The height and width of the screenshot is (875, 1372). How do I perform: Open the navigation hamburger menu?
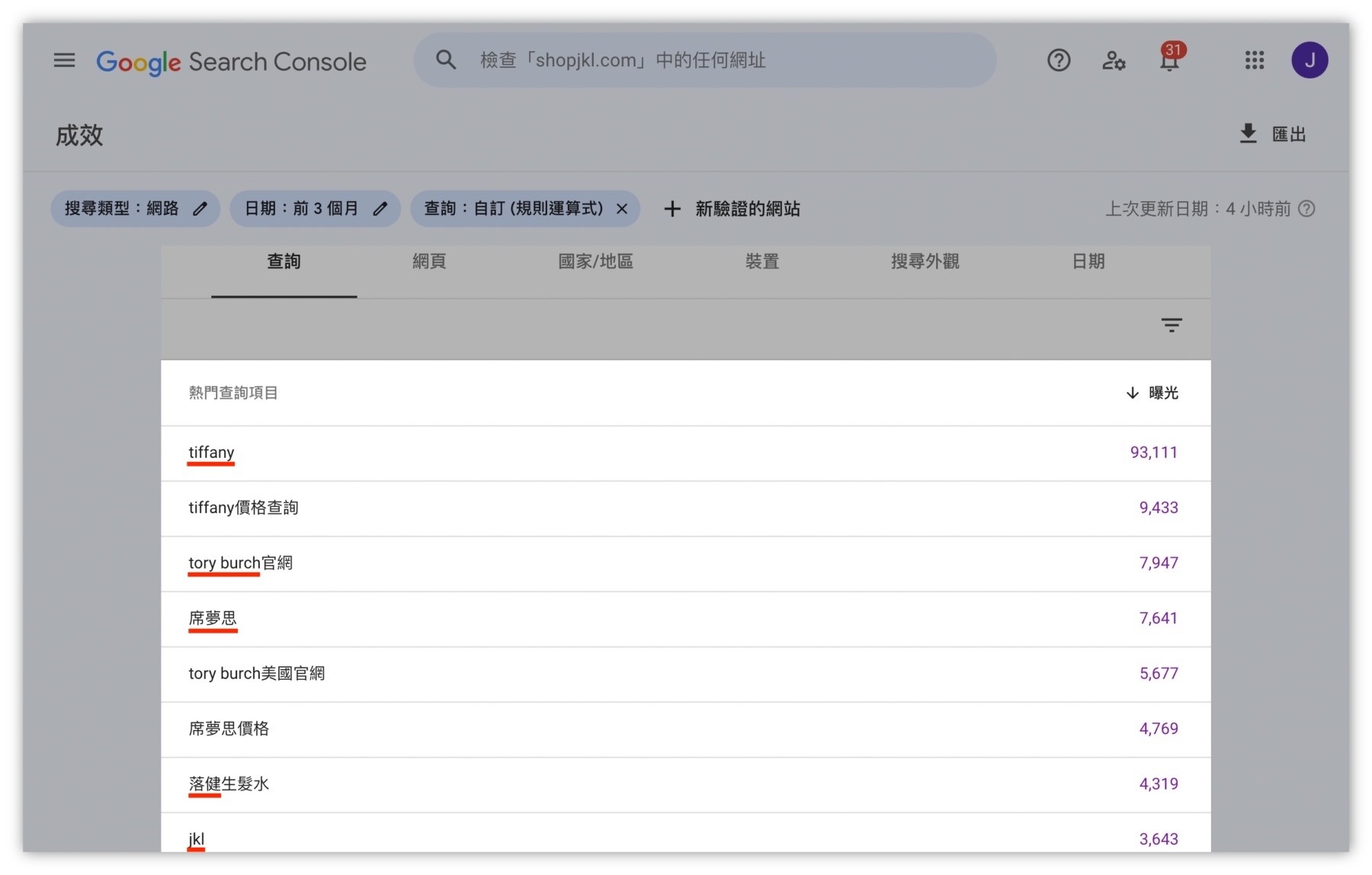click(x=64, y=60)
